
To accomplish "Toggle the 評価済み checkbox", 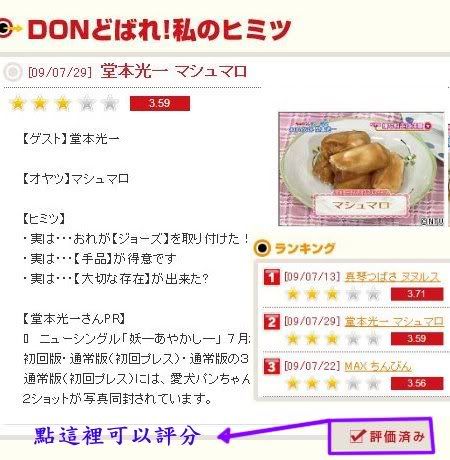I will (x=356, y=436).
